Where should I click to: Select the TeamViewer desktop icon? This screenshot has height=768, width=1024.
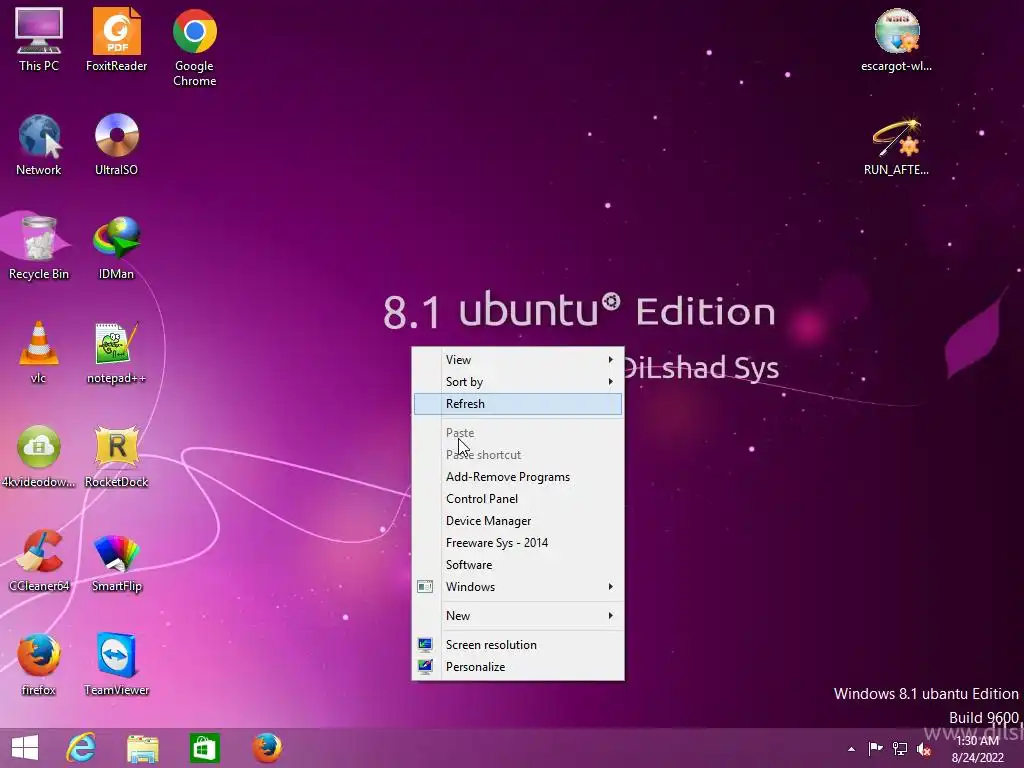pos(116,664)
